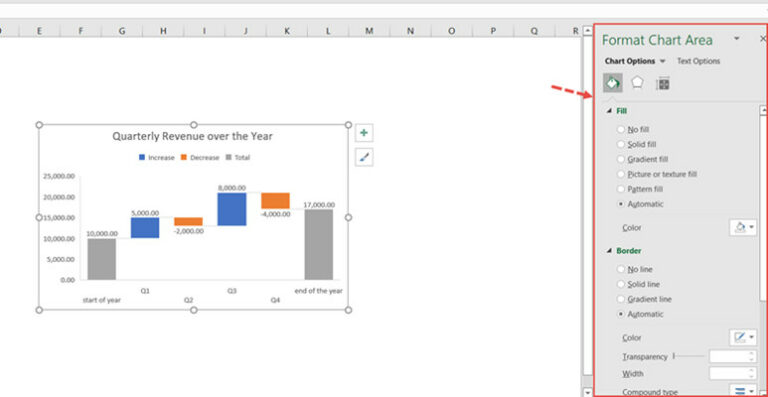
Task: Click the Chart Styles paintbrush button
Action: click(x=364, y=157)
